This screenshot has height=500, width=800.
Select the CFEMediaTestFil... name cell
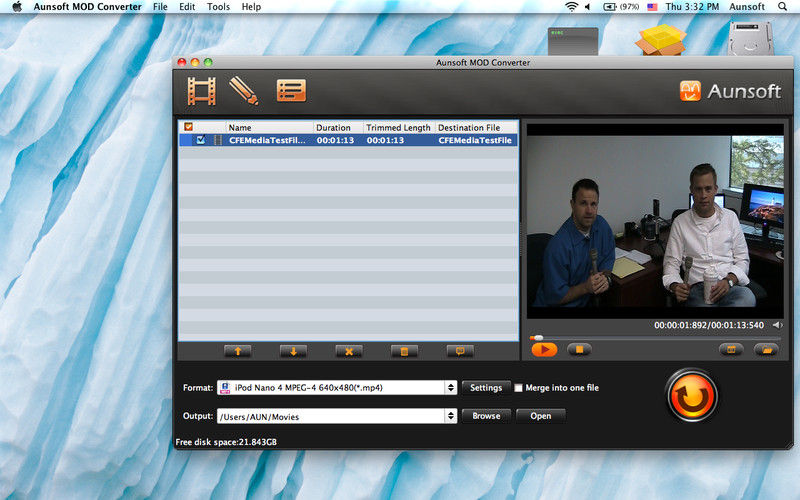point(267,140)
